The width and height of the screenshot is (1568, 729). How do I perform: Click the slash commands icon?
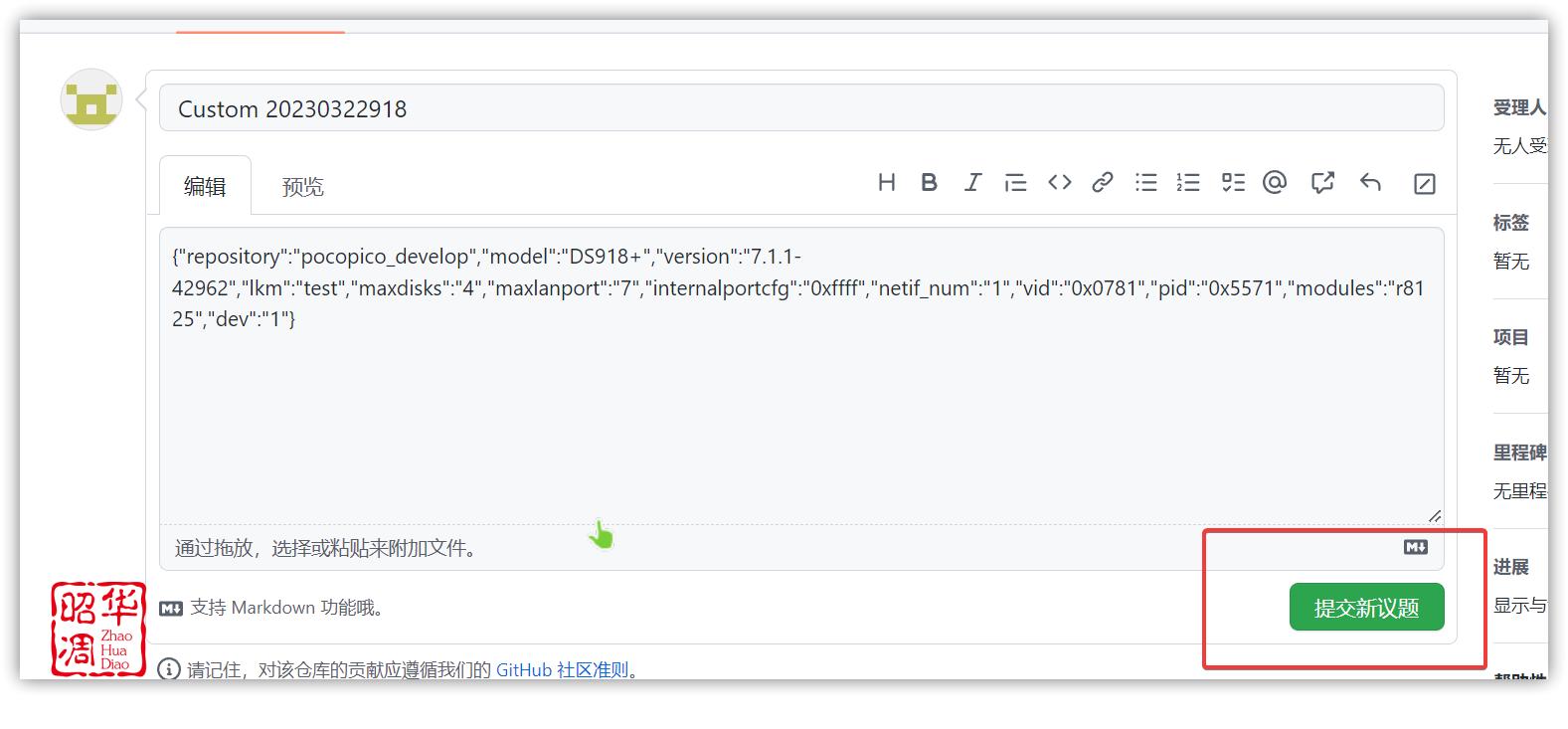point(1424,184)
